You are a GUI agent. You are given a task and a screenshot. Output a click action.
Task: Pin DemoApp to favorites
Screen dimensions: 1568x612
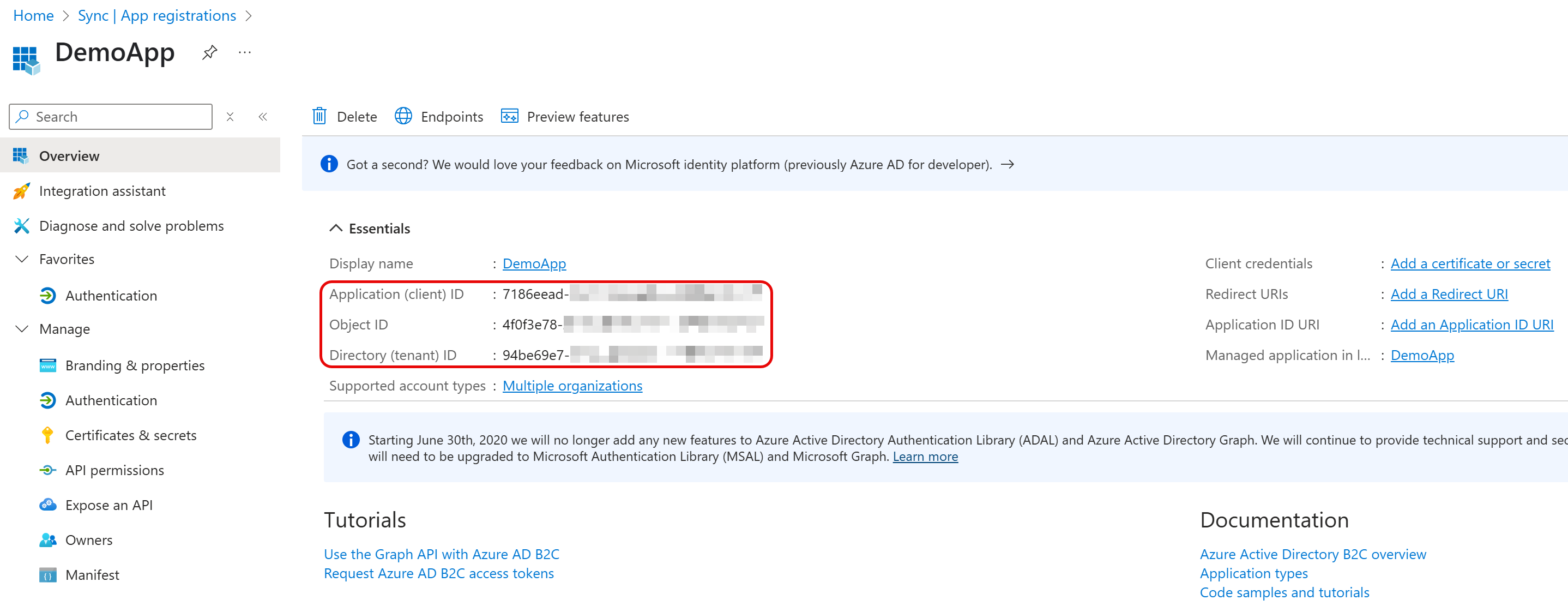[209, 52]
